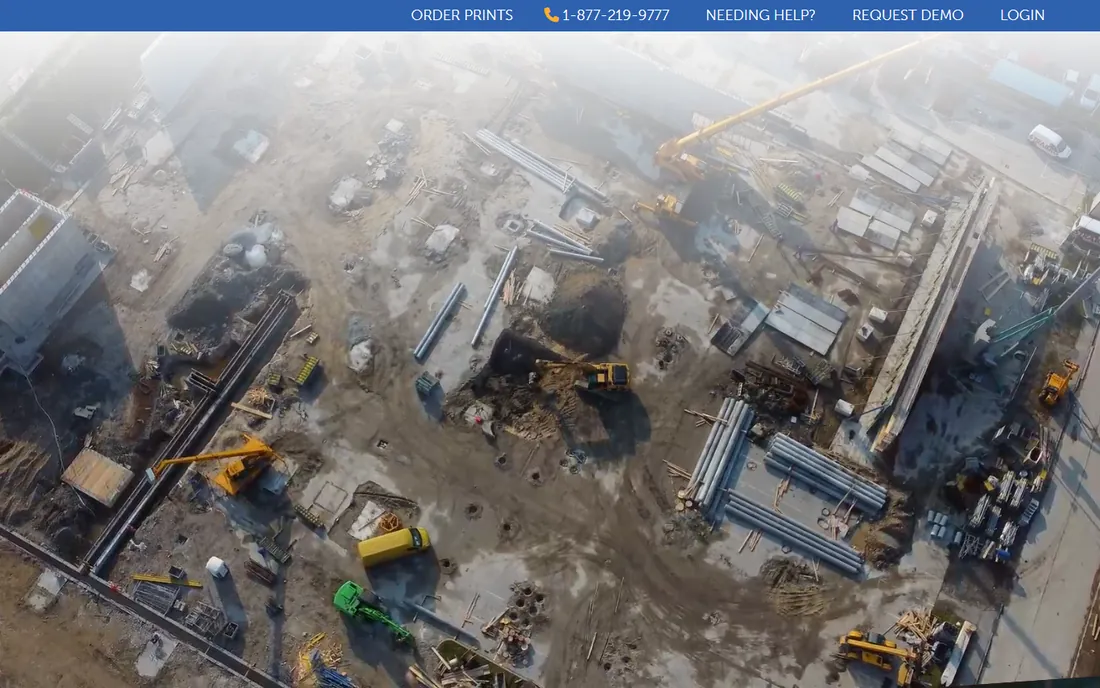This screenshot has height=688, width=1100.
Task: Click the white van on the road
Action: (x=1049, y=141)
